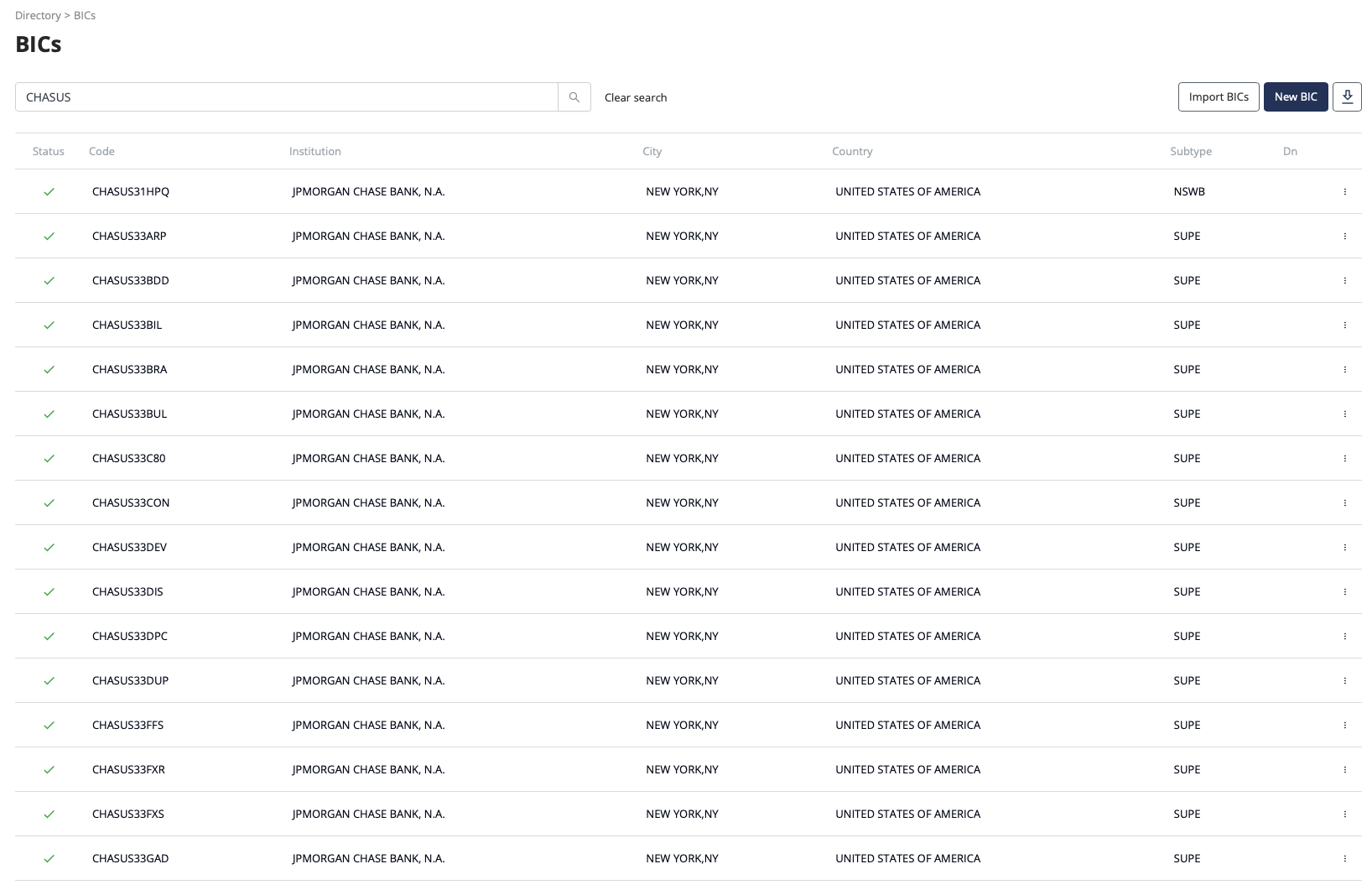
Task: Click country cell in CHASUS33BRA row
Action: (x=908, y=370)
